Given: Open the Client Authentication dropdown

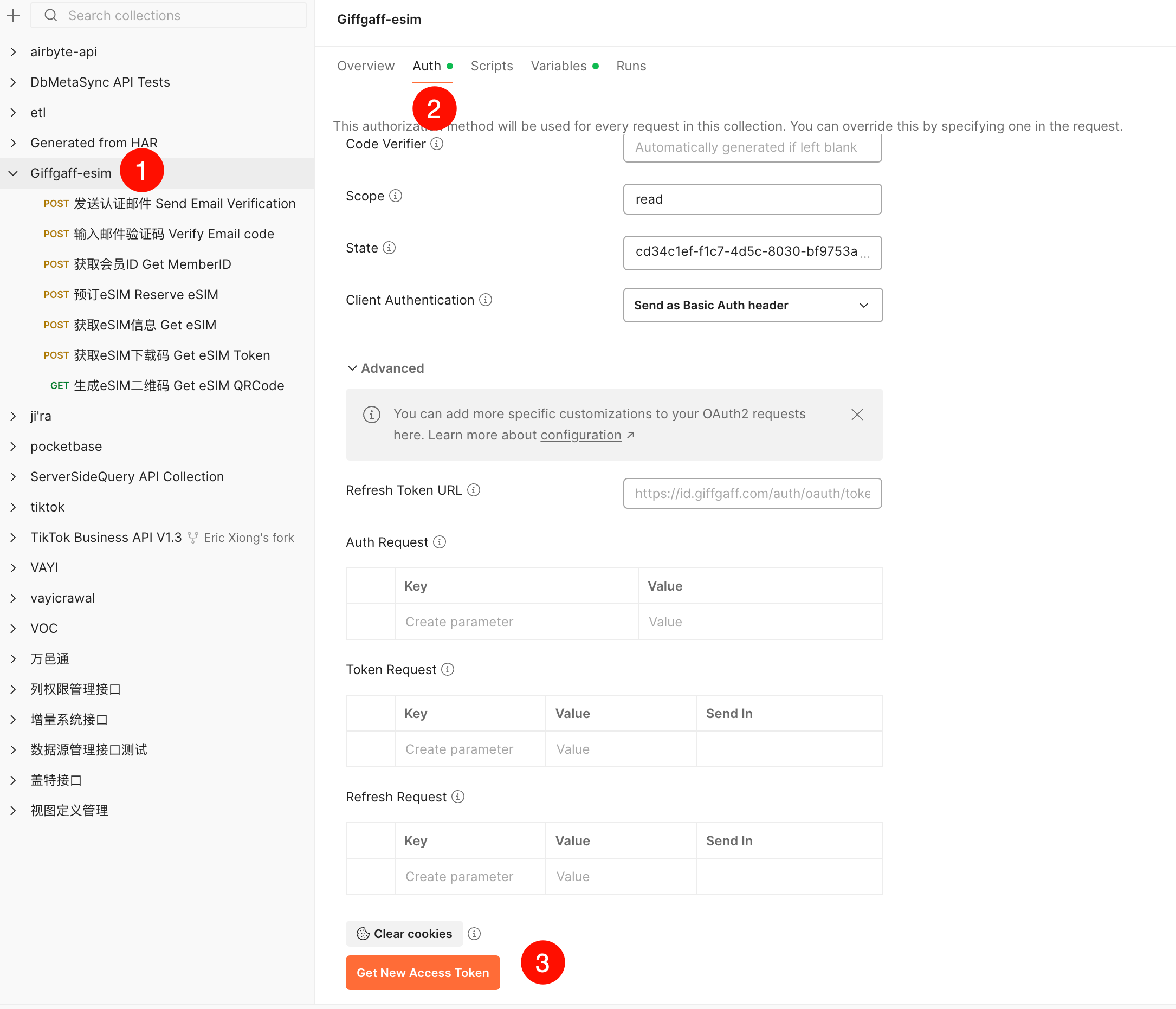Looking at the screenshot, I should pyautogui.click(x=753, y=305).
